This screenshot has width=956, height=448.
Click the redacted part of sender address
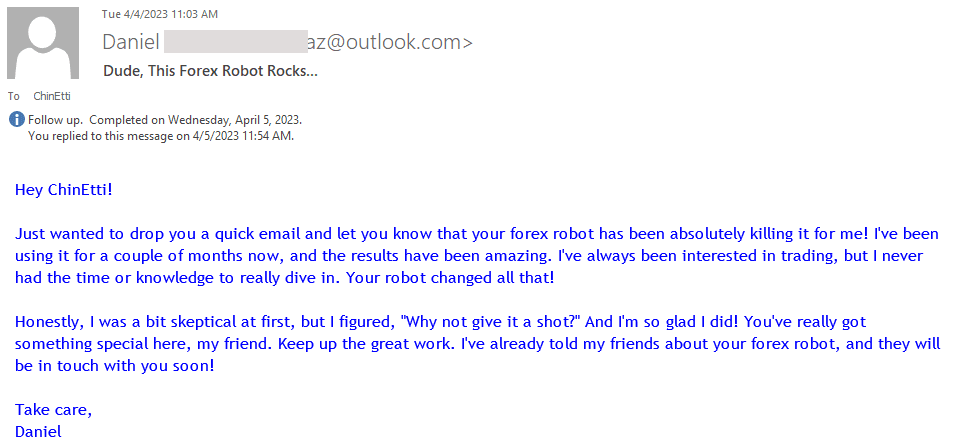pos(233,42)
